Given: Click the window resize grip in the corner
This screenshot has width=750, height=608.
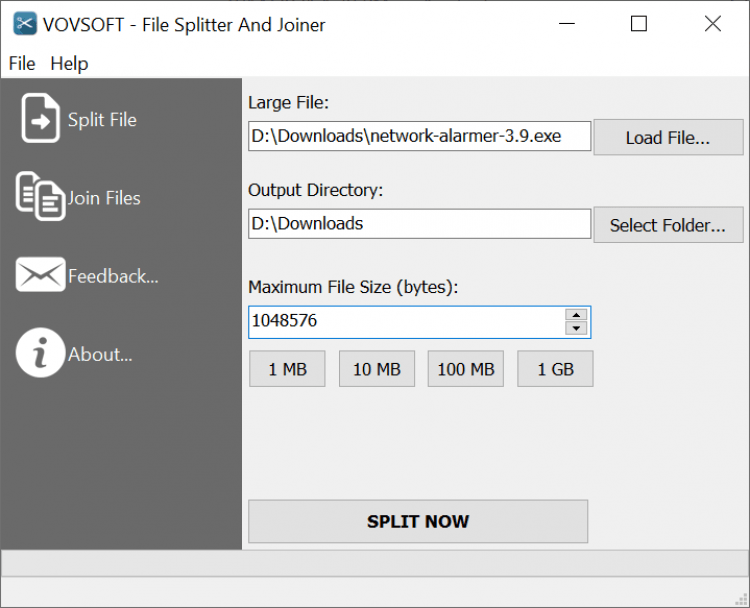Looking at the screenshot, I should coord(741,599).
